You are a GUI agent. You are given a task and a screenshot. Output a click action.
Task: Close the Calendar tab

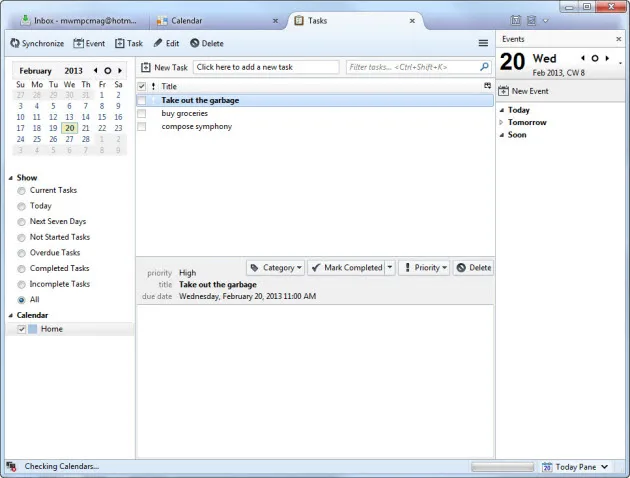coord(275,21)
